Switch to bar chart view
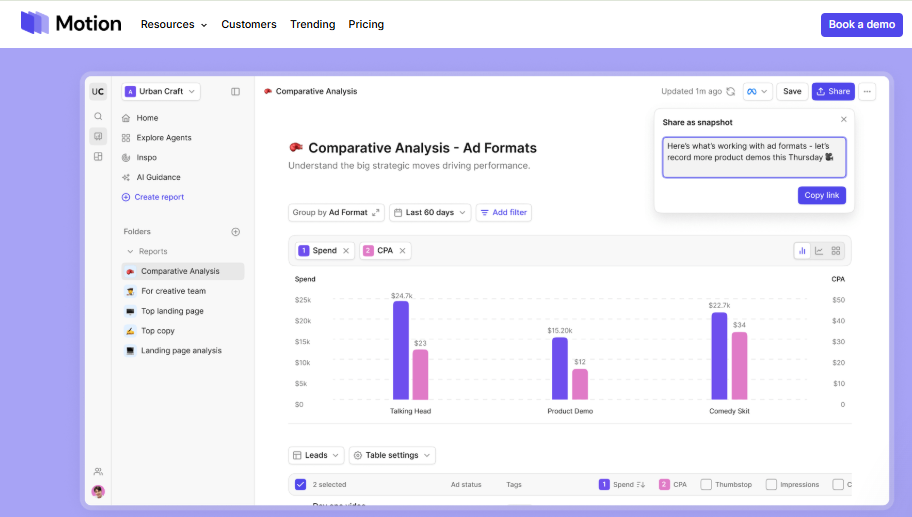Viewport: 912px width, 517px height. [802, 251]
